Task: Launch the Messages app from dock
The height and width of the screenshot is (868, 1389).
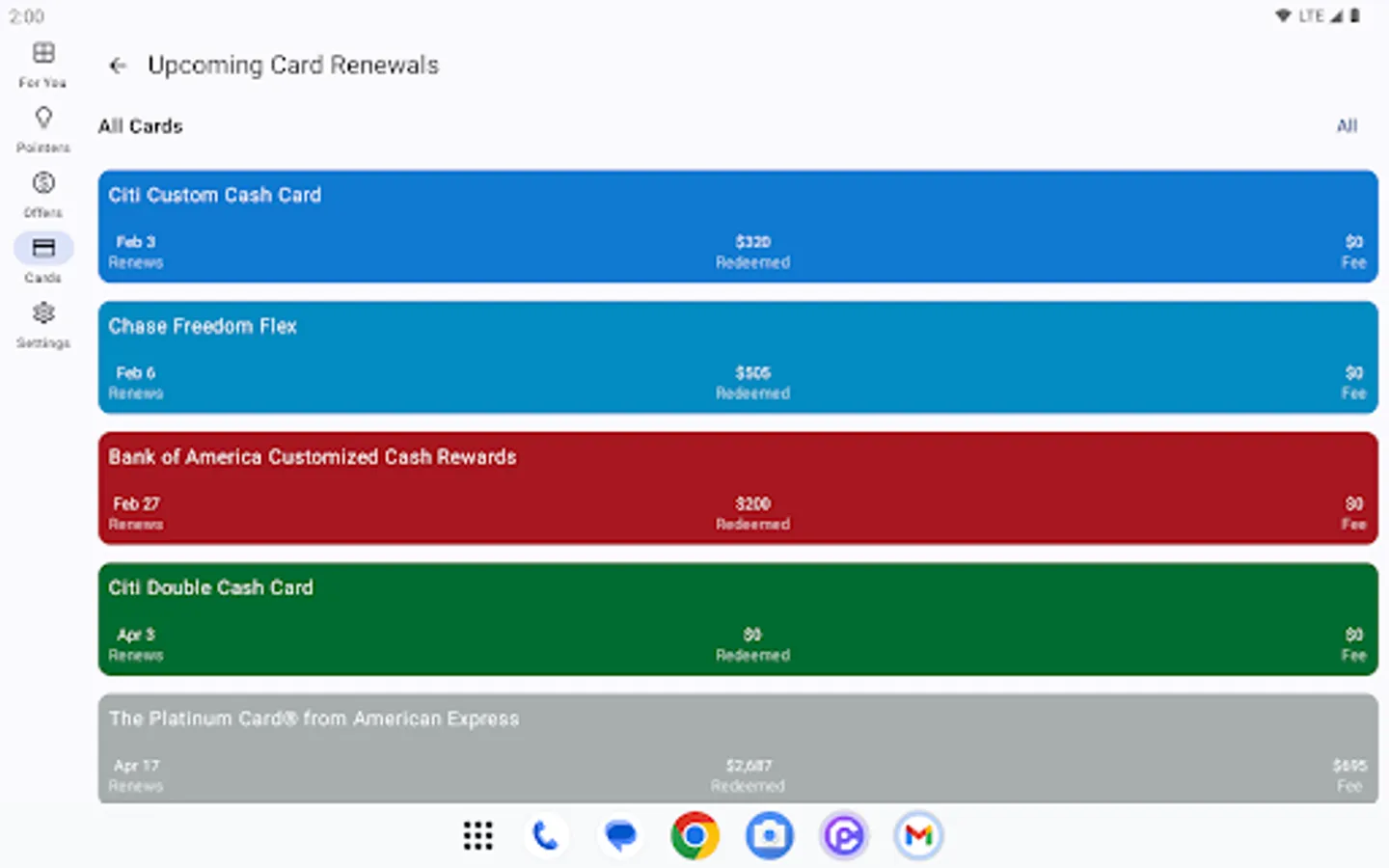Action: click(x=620, y=835)
